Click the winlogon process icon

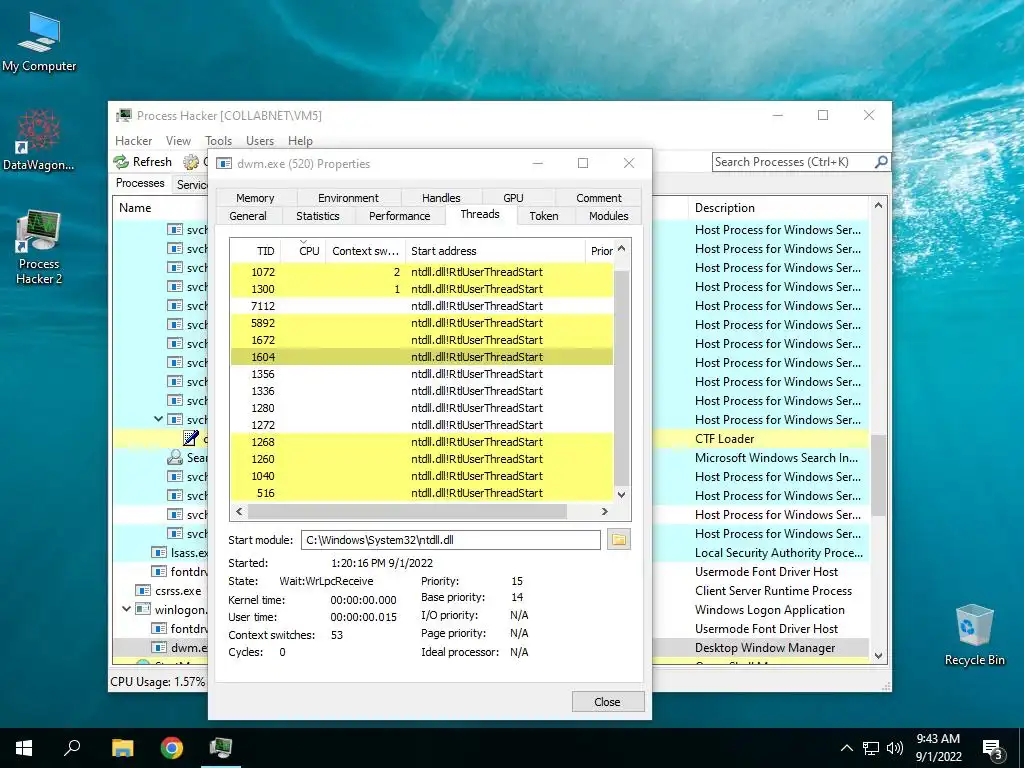[143, 609]
